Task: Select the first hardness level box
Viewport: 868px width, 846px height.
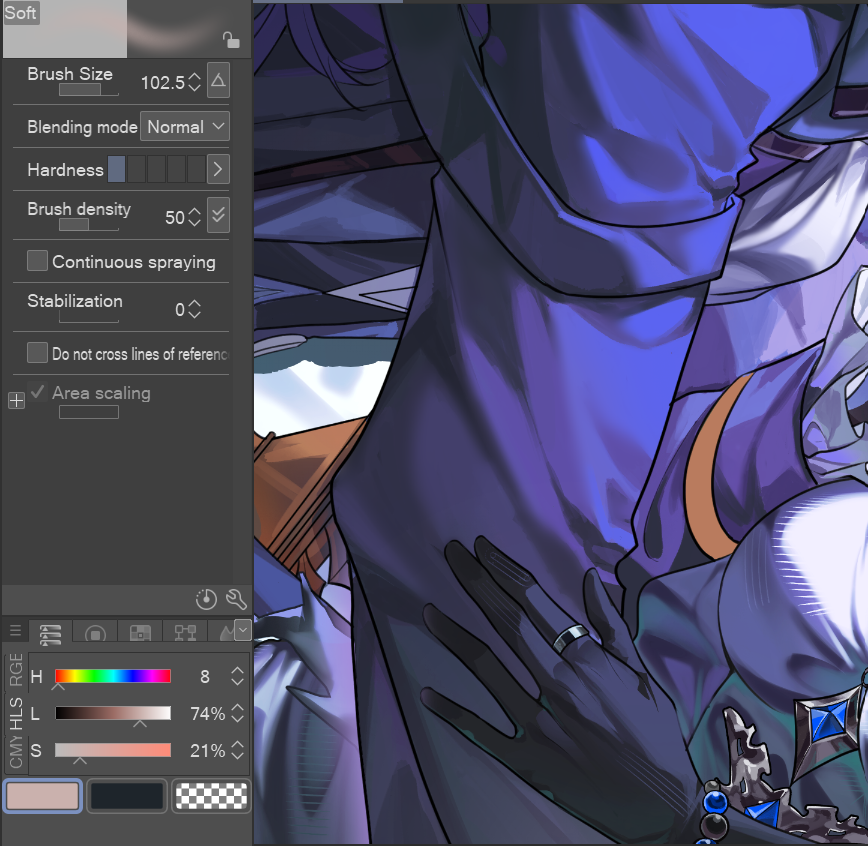Action: pos(116,169)
